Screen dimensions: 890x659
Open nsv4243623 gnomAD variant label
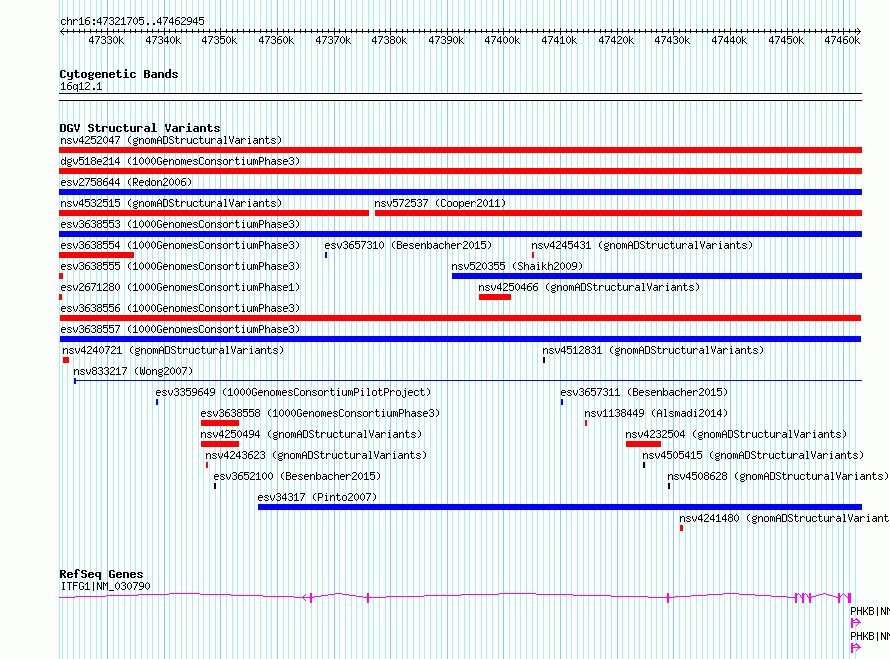point(316,455)
